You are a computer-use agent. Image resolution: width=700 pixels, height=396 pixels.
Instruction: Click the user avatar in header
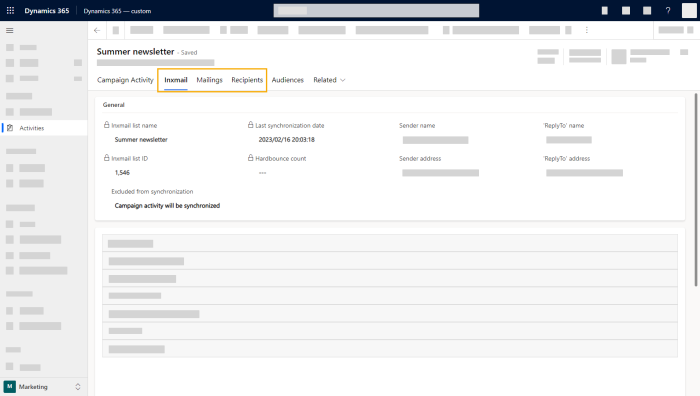click(689, 10)
